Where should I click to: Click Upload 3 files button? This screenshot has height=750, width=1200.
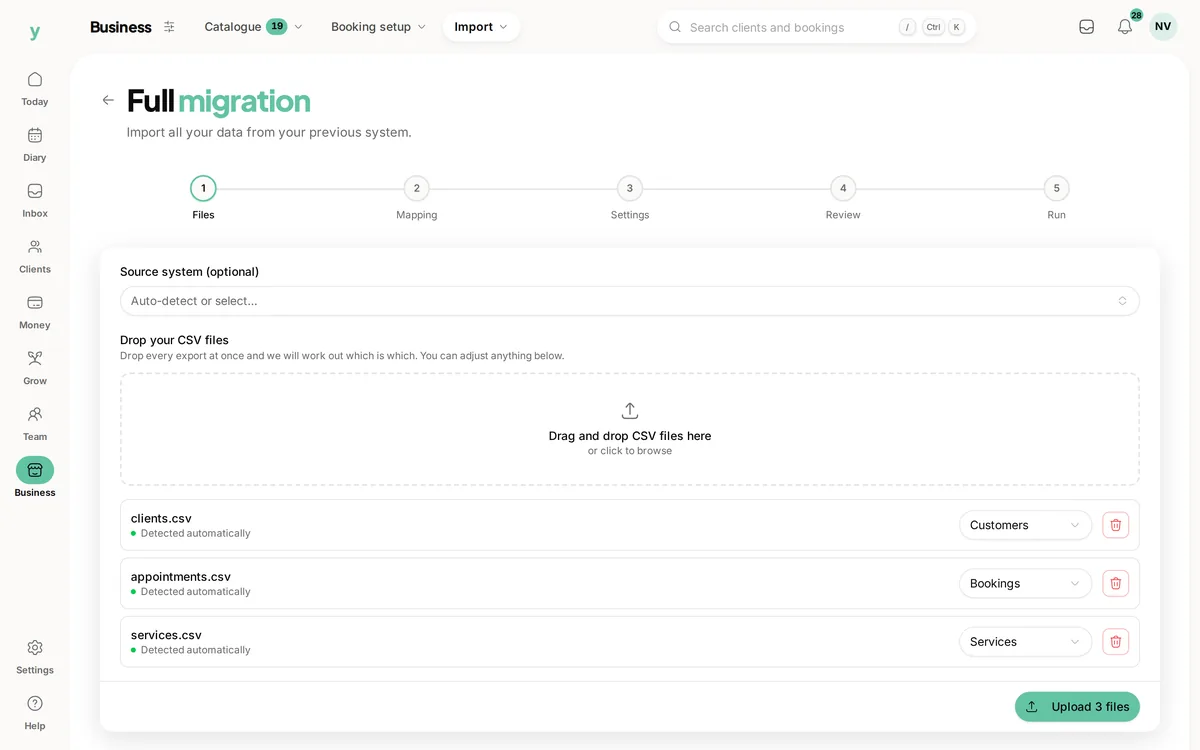(1077, 707)
